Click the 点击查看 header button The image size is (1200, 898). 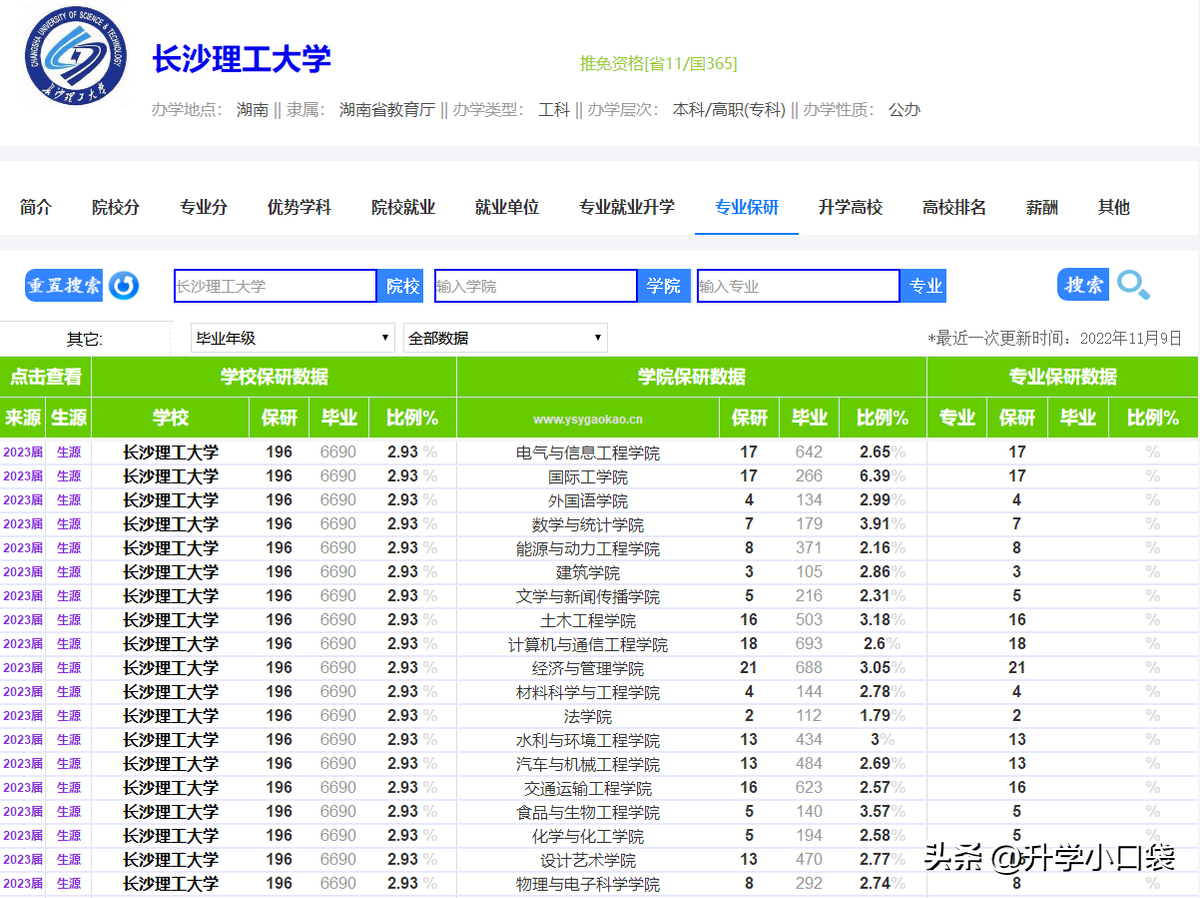[x=46, y=377]
